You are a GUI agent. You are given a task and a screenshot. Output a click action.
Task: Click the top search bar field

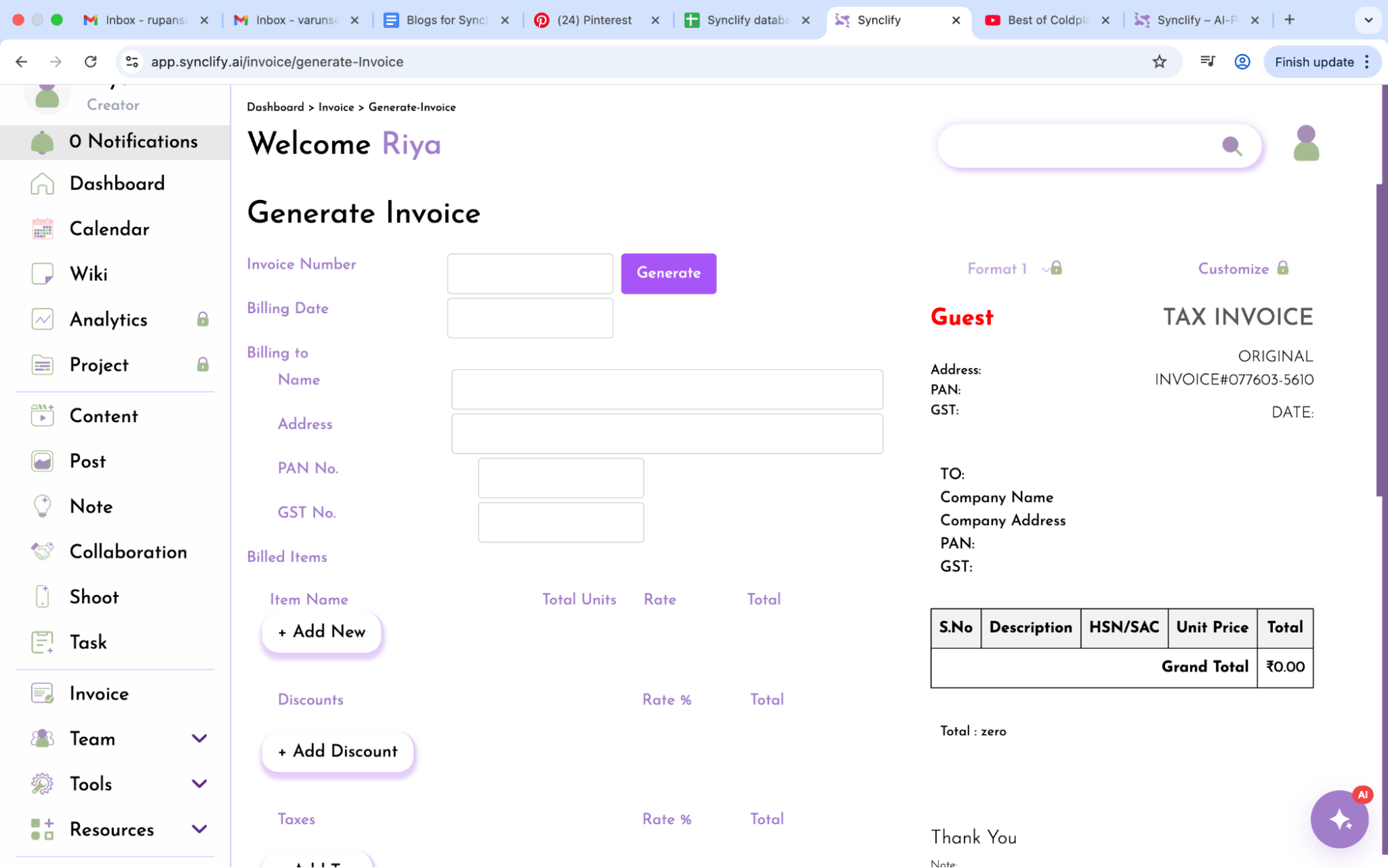coord(1099,146)
